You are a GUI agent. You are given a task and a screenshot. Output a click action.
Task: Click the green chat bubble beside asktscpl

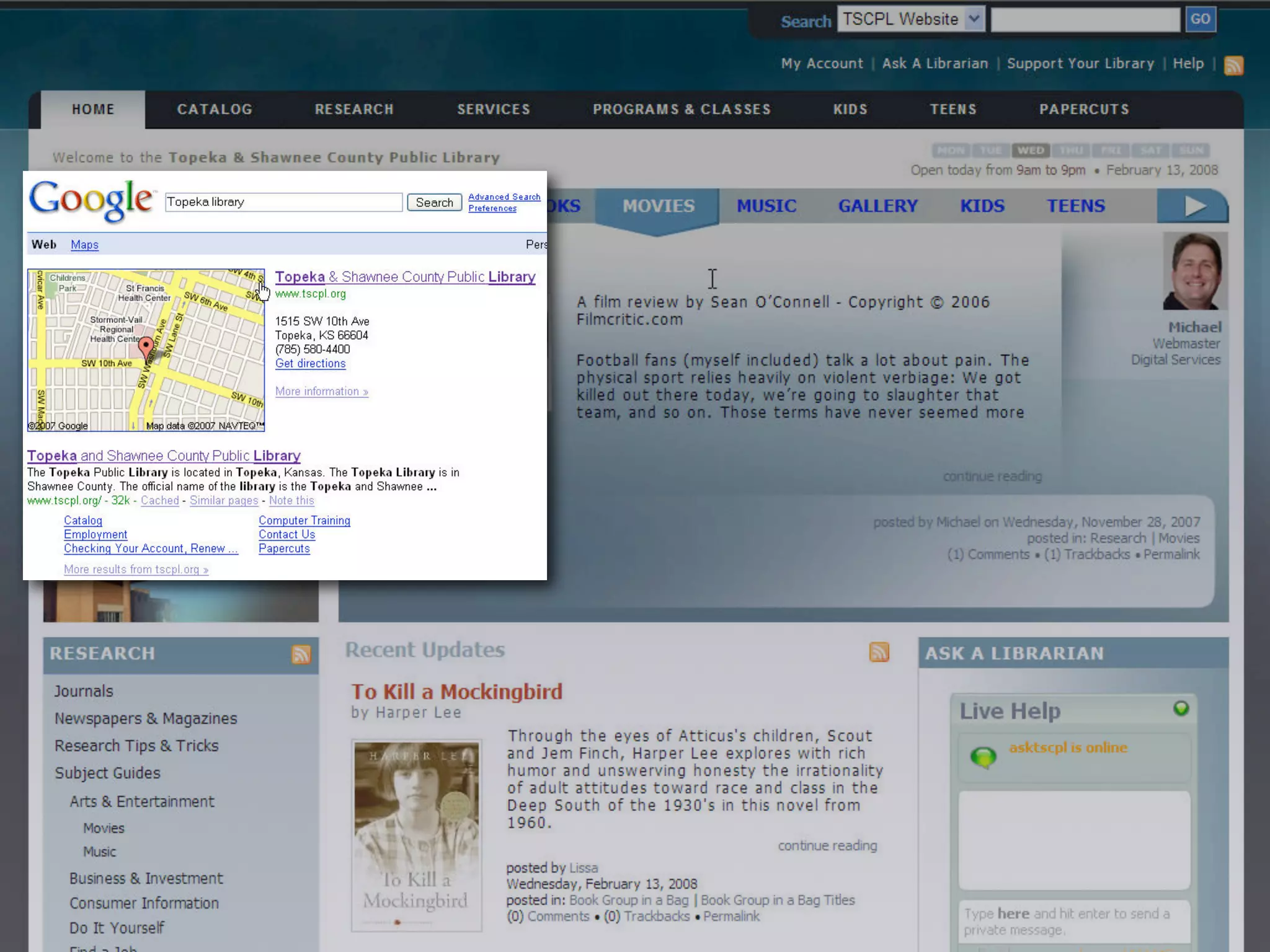(x=983, y=757)
